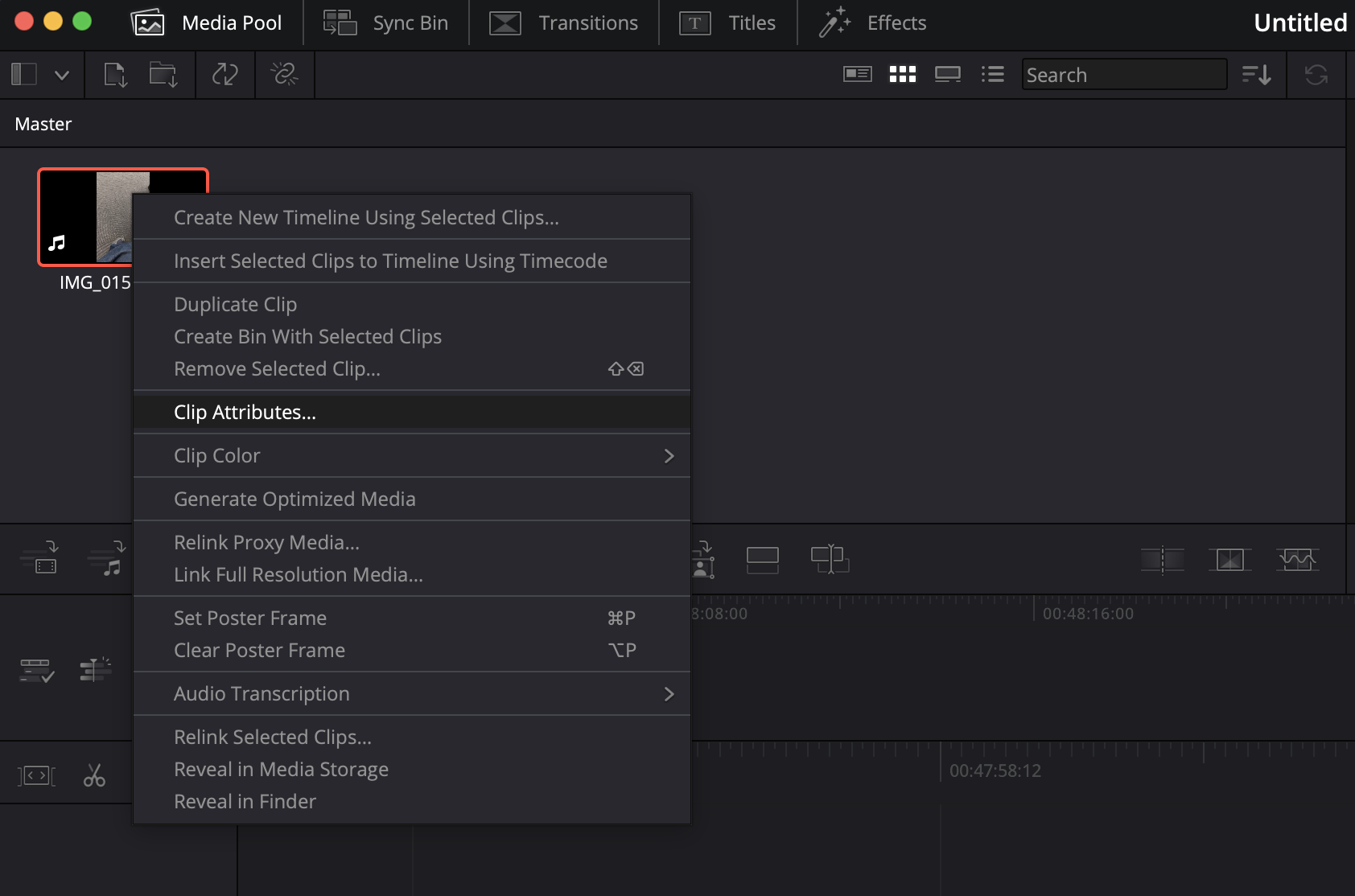Viewport: 1355px width, 896px height.
Task: Click the Sync Clips icon
Action: [224, 75]
